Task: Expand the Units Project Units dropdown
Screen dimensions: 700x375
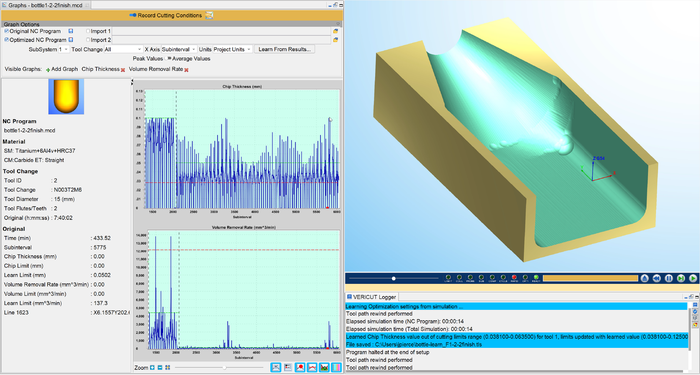Action: click(x=232, y=49)
